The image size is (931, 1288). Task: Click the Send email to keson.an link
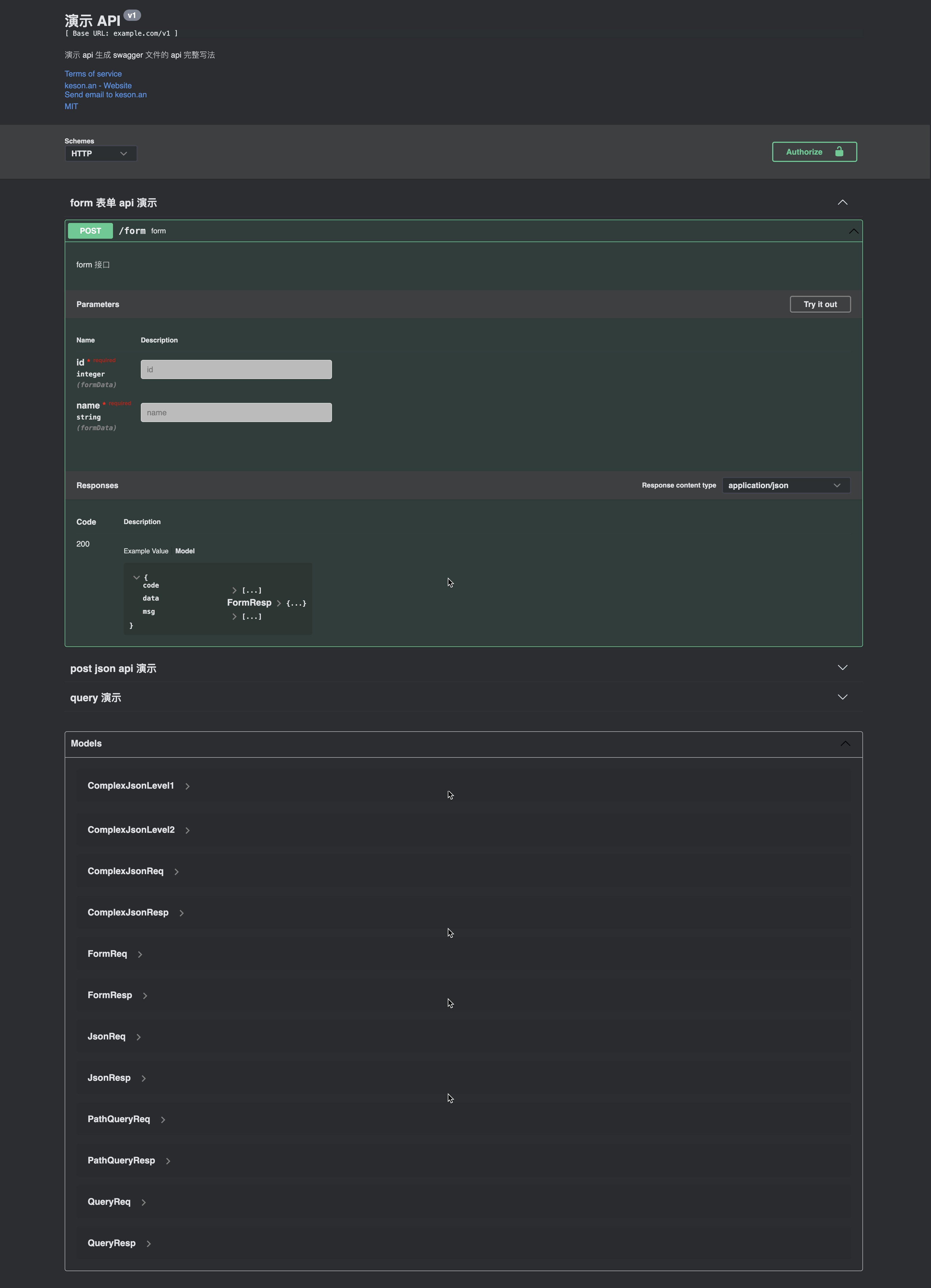point(106,95)
